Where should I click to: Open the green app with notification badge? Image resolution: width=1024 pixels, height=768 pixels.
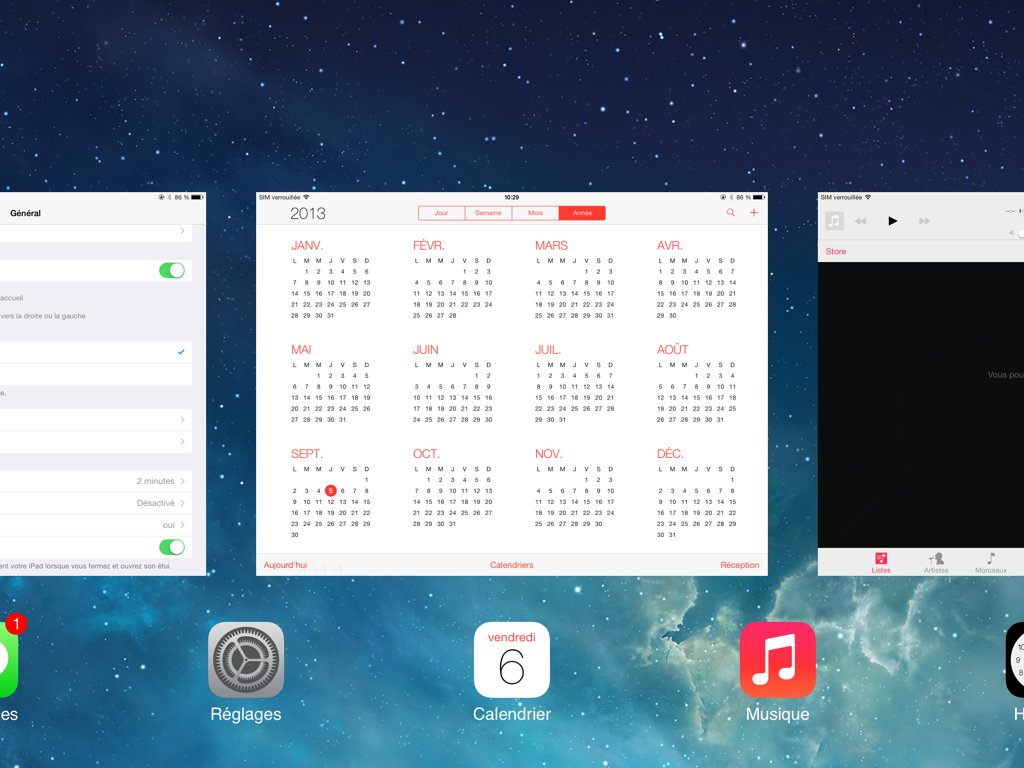point(8,660)
